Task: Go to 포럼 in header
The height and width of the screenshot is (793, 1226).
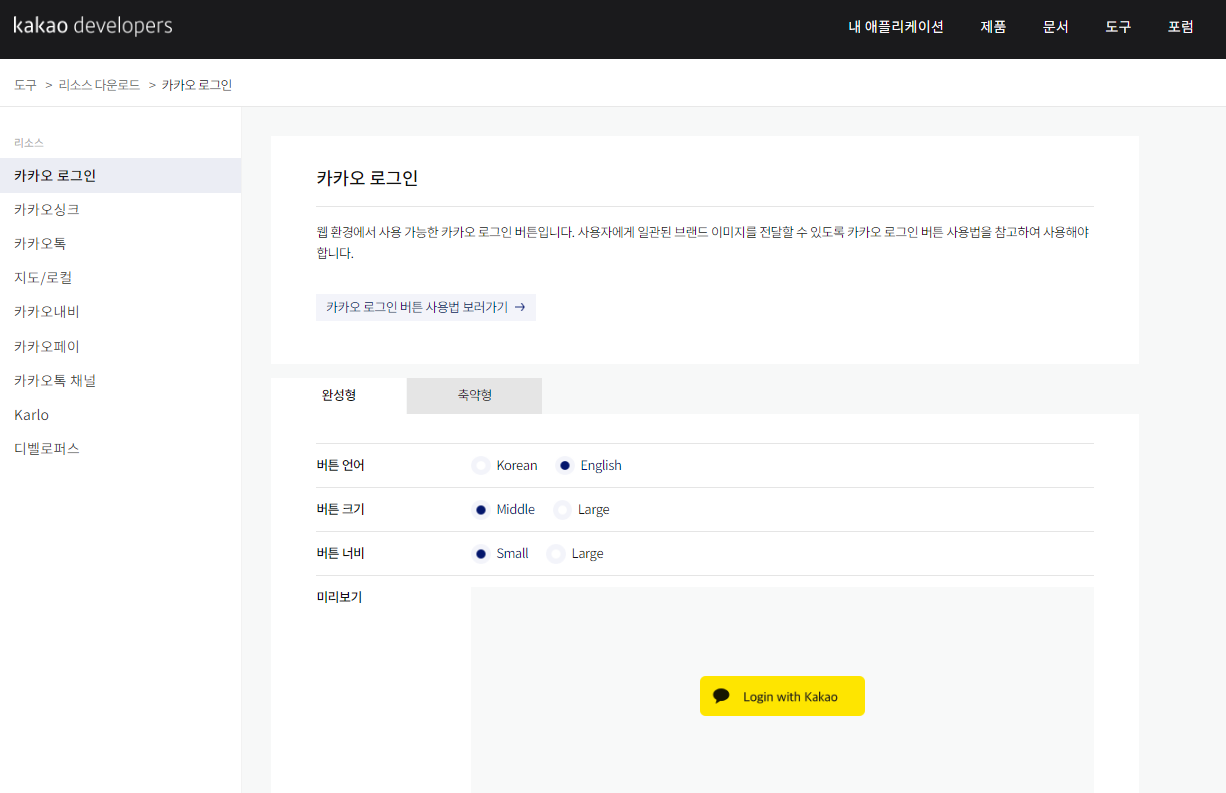Action: coord(1181,27)
